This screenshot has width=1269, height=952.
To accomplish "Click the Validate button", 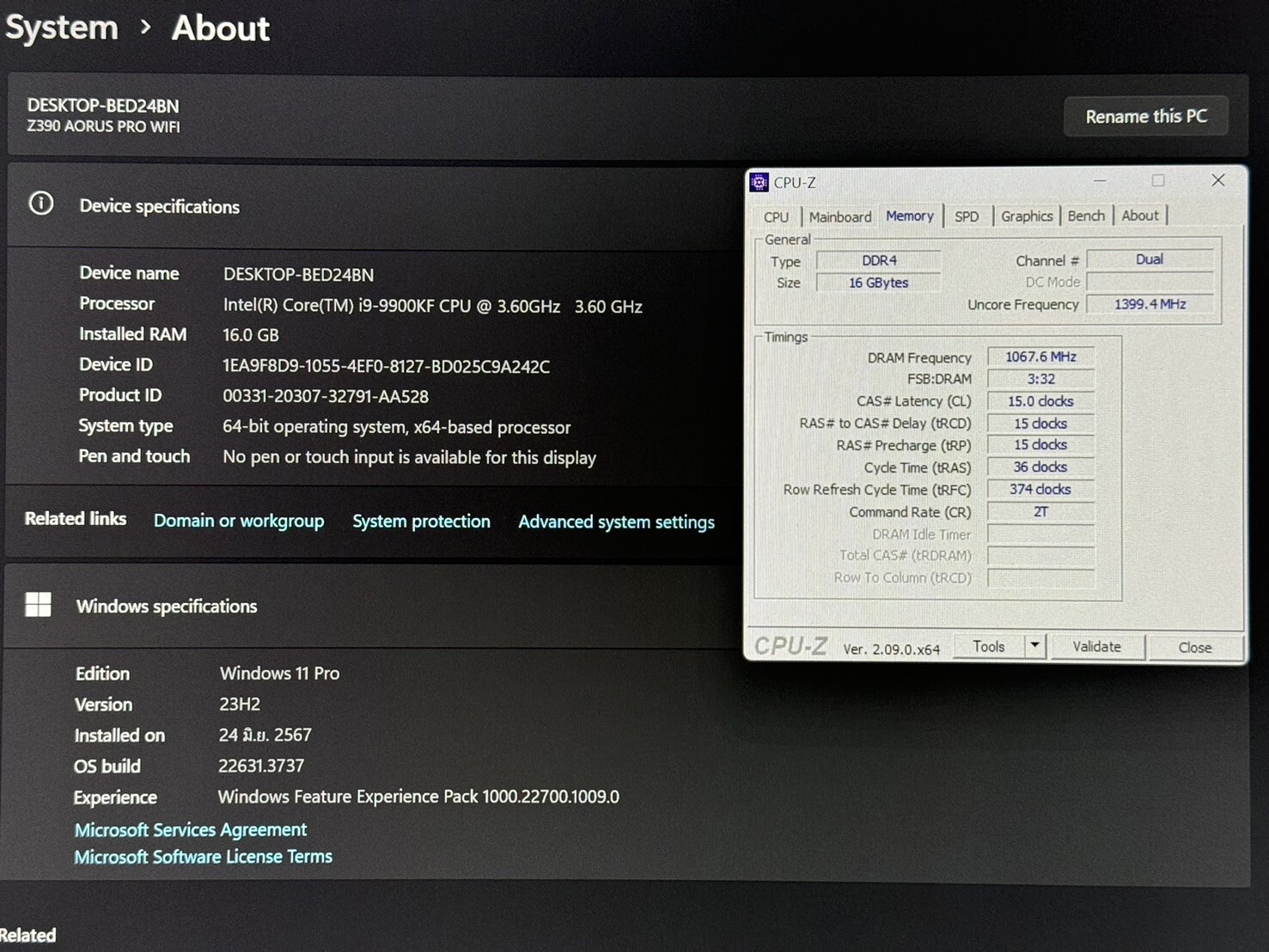I will (x=1096, y=647).
